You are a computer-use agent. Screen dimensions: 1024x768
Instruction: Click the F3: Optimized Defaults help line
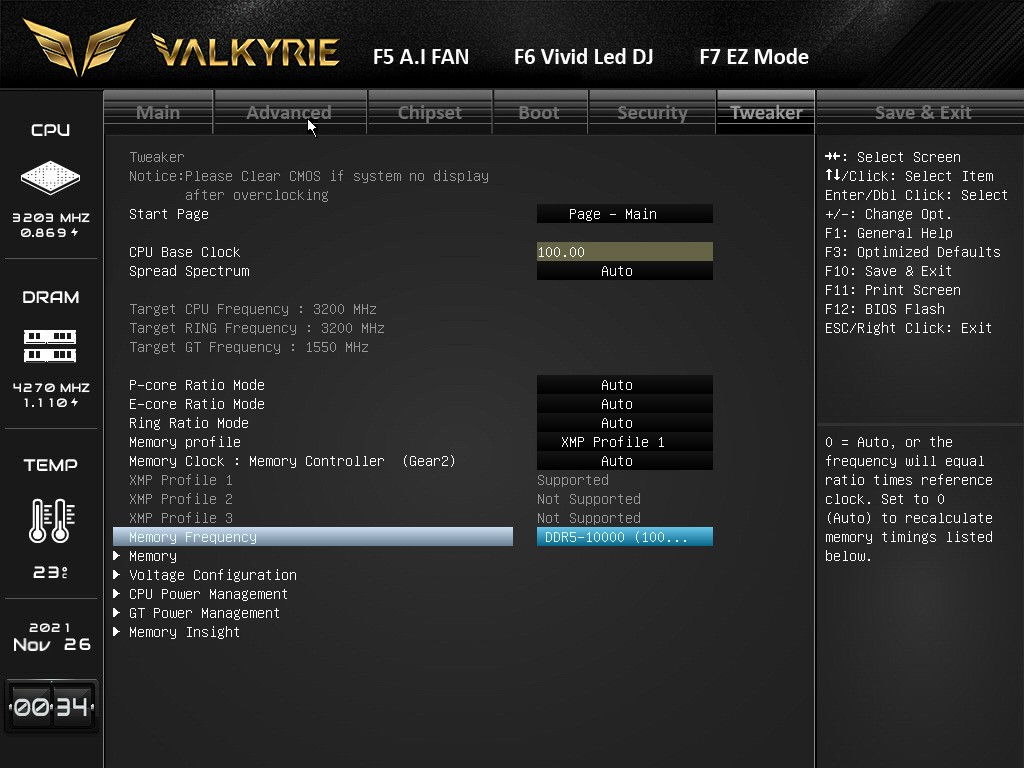pos(912,252)
